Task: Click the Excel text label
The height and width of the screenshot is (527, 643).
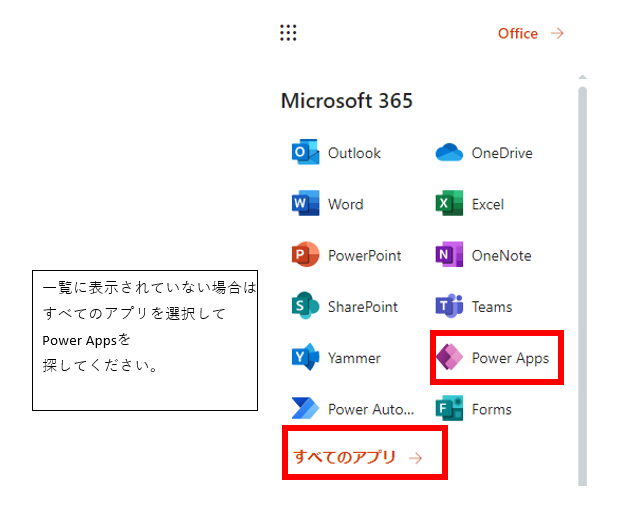Action: click(x=488, y=204)
